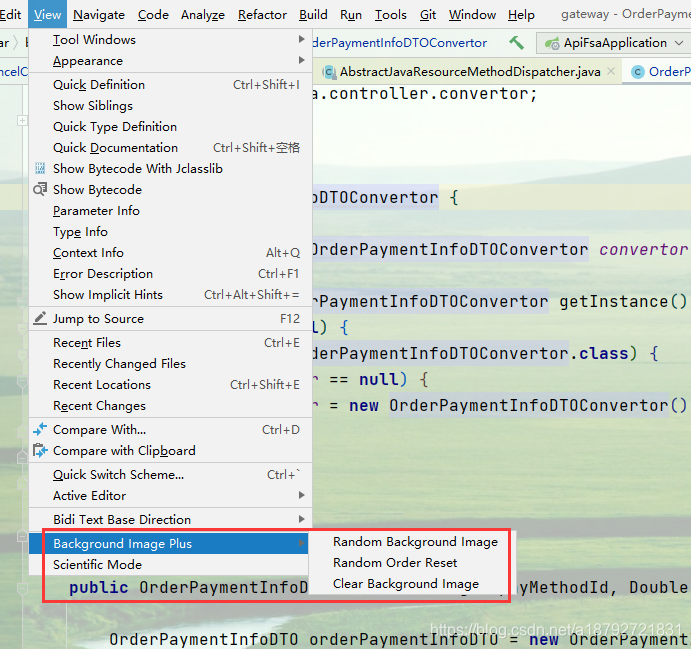Choose Random Background Image
Image resolution: width=691 pixels, height=649 pixels.
[411, 541]
